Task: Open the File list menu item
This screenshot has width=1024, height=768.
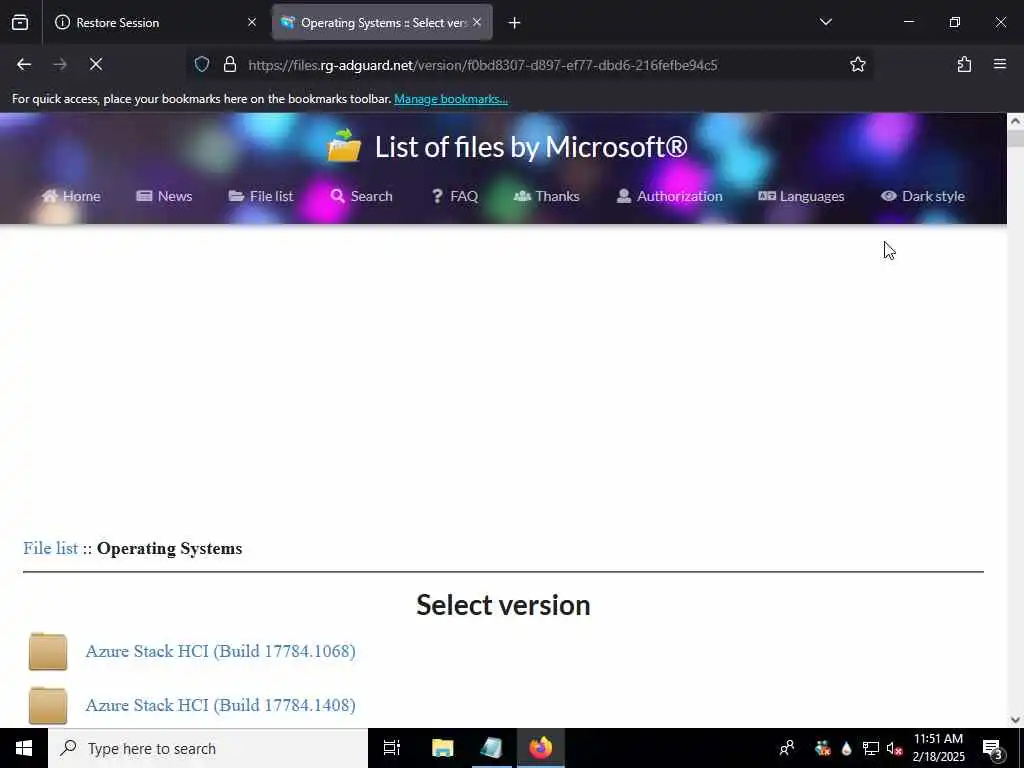Action: point(261,196)
